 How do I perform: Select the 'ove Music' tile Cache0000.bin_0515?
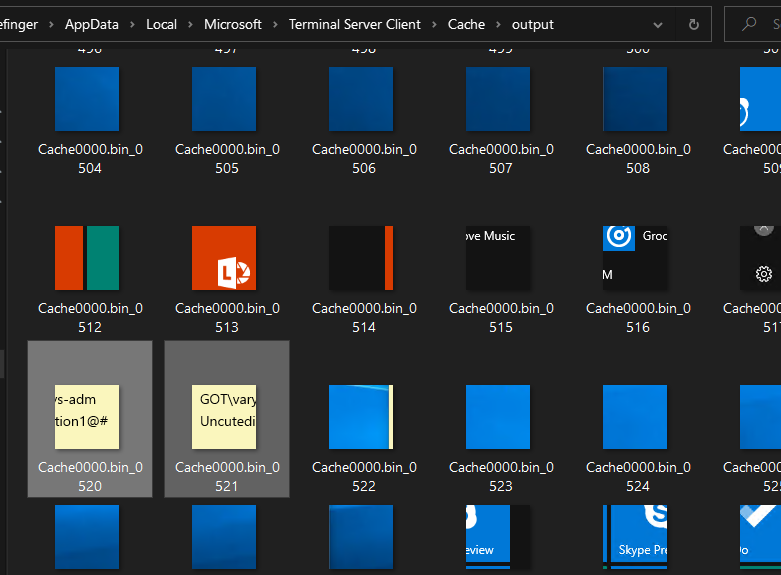pos(498,258)
